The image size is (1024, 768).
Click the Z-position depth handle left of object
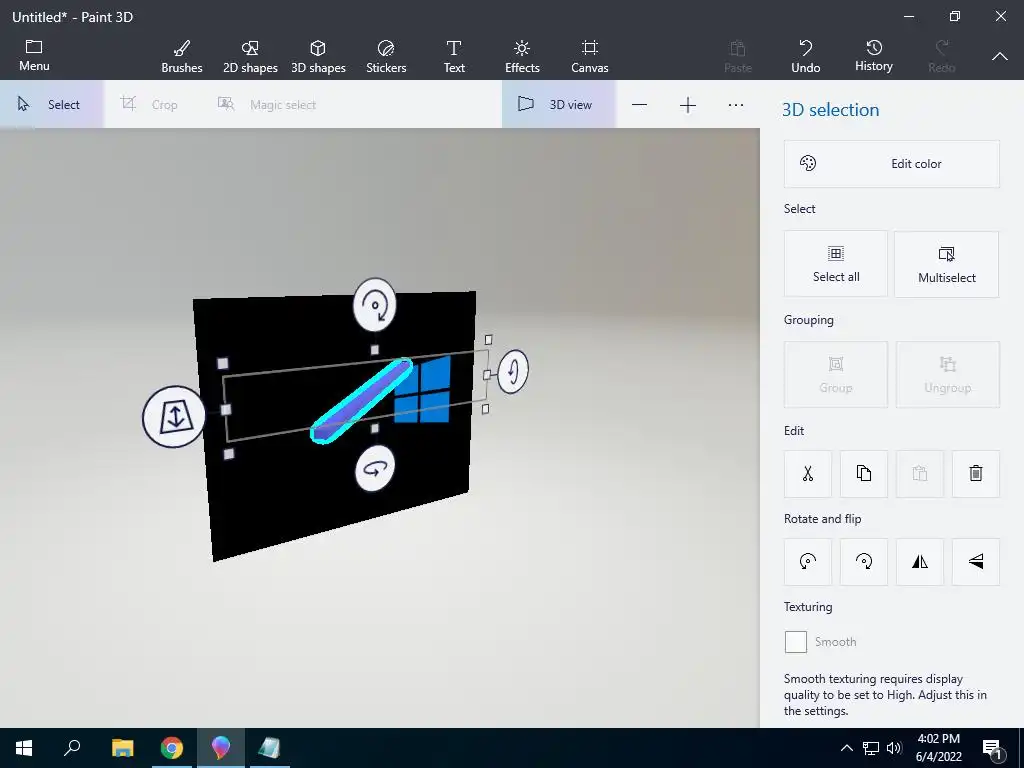click(x=174, y=417)
